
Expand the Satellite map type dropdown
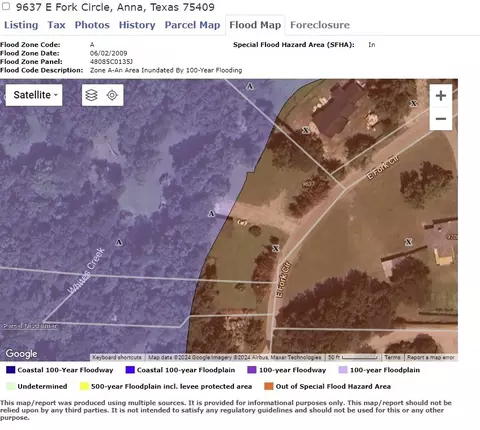coord(34,95)
